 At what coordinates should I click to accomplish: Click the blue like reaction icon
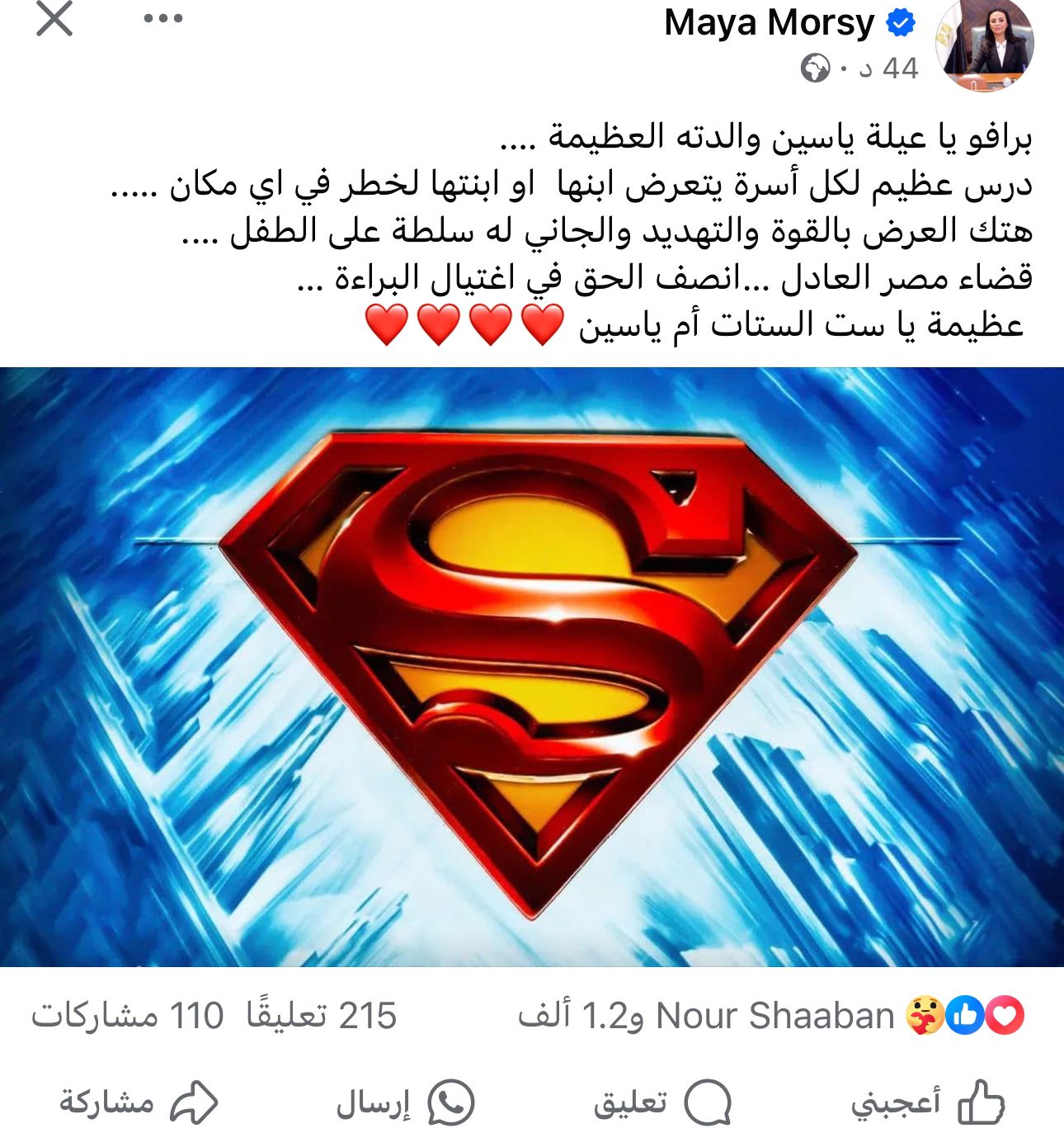[x=965, y=1016]
